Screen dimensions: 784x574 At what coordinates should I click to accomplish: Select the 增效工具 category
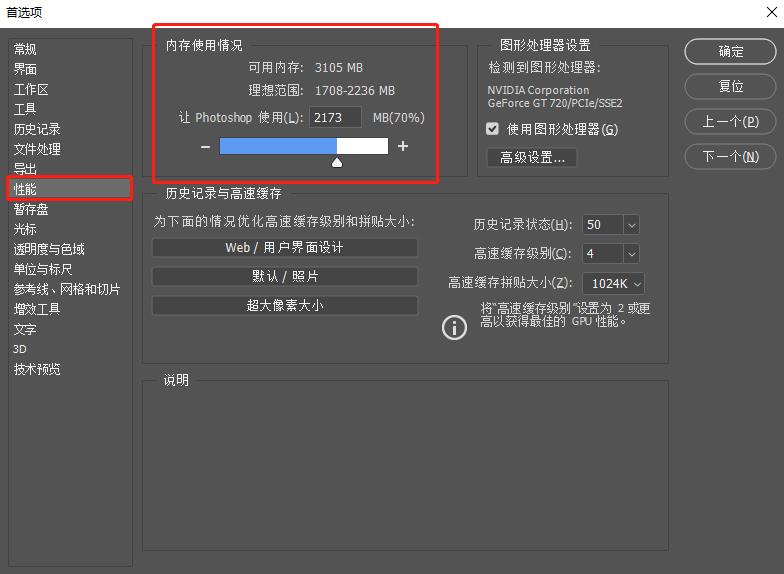pos(37,309)
